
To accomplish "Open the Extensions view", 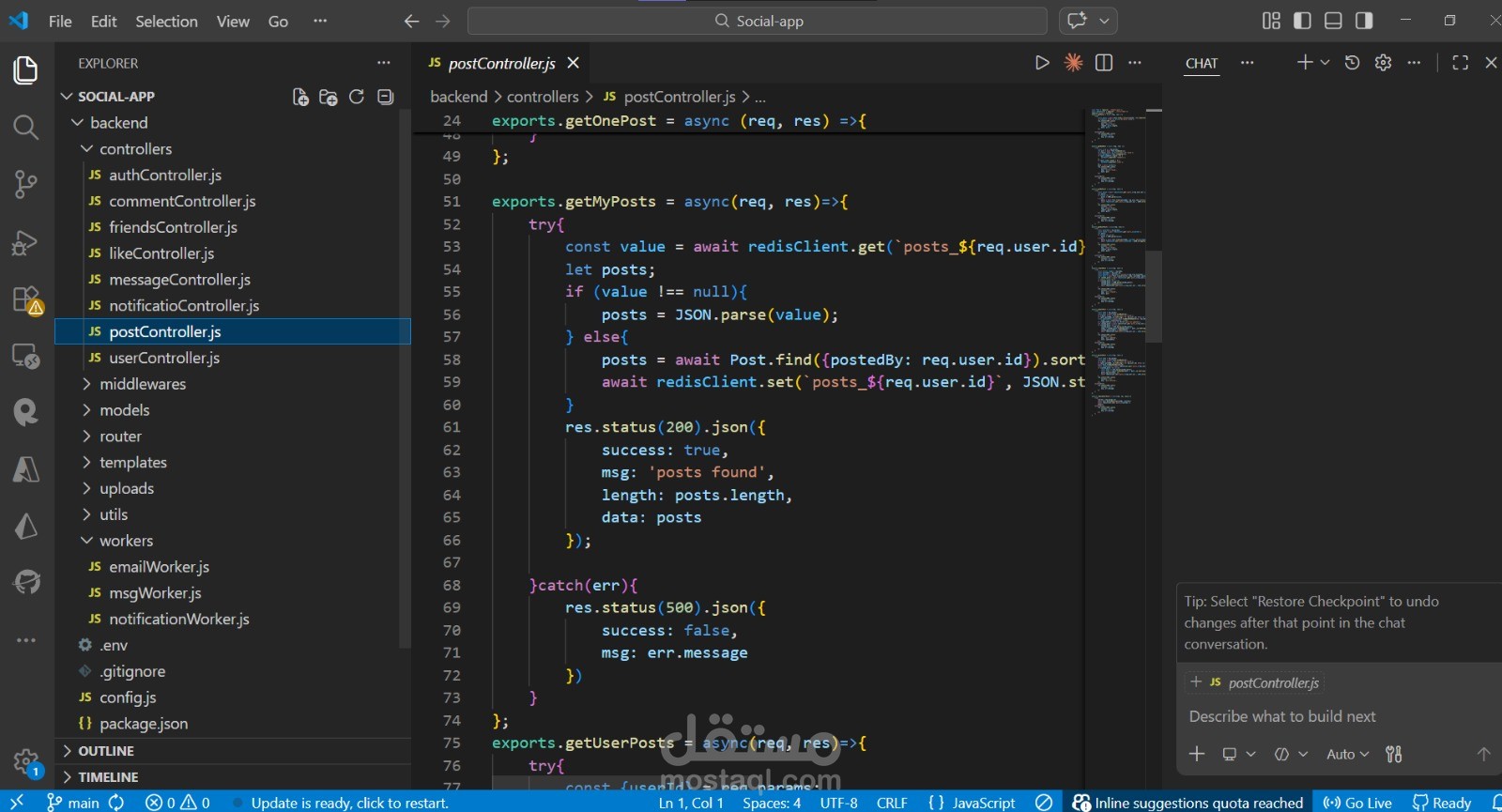I will [x=25, y=300].
